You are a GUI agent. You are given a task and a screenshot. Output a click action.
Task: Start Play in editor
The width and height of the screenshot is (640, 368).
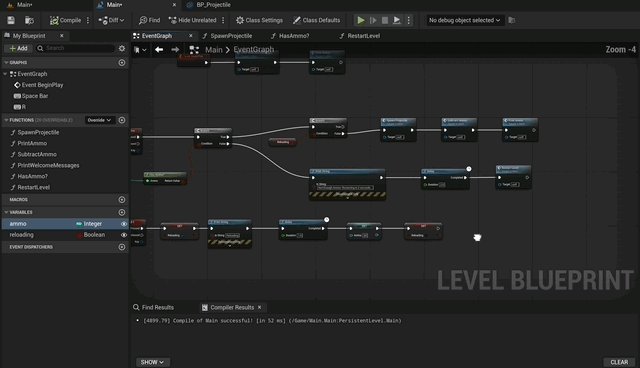(360, 20)
